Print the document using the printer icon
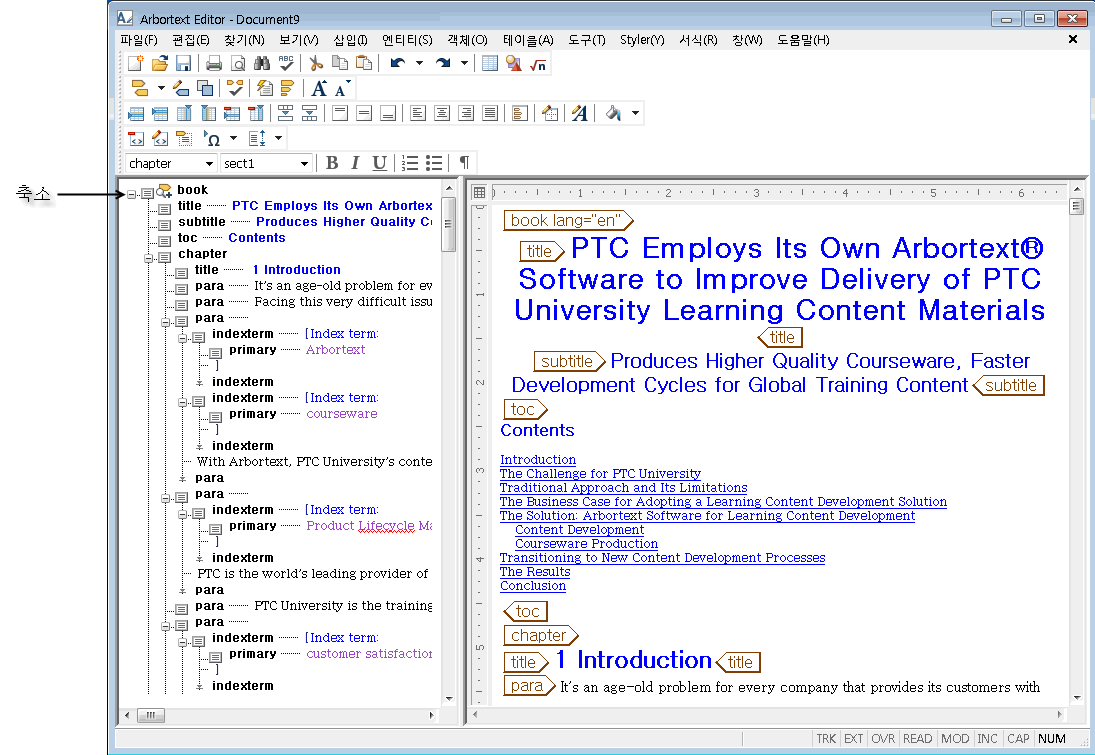The height and width of the screenshot is (755, 1095). [214, 64]
